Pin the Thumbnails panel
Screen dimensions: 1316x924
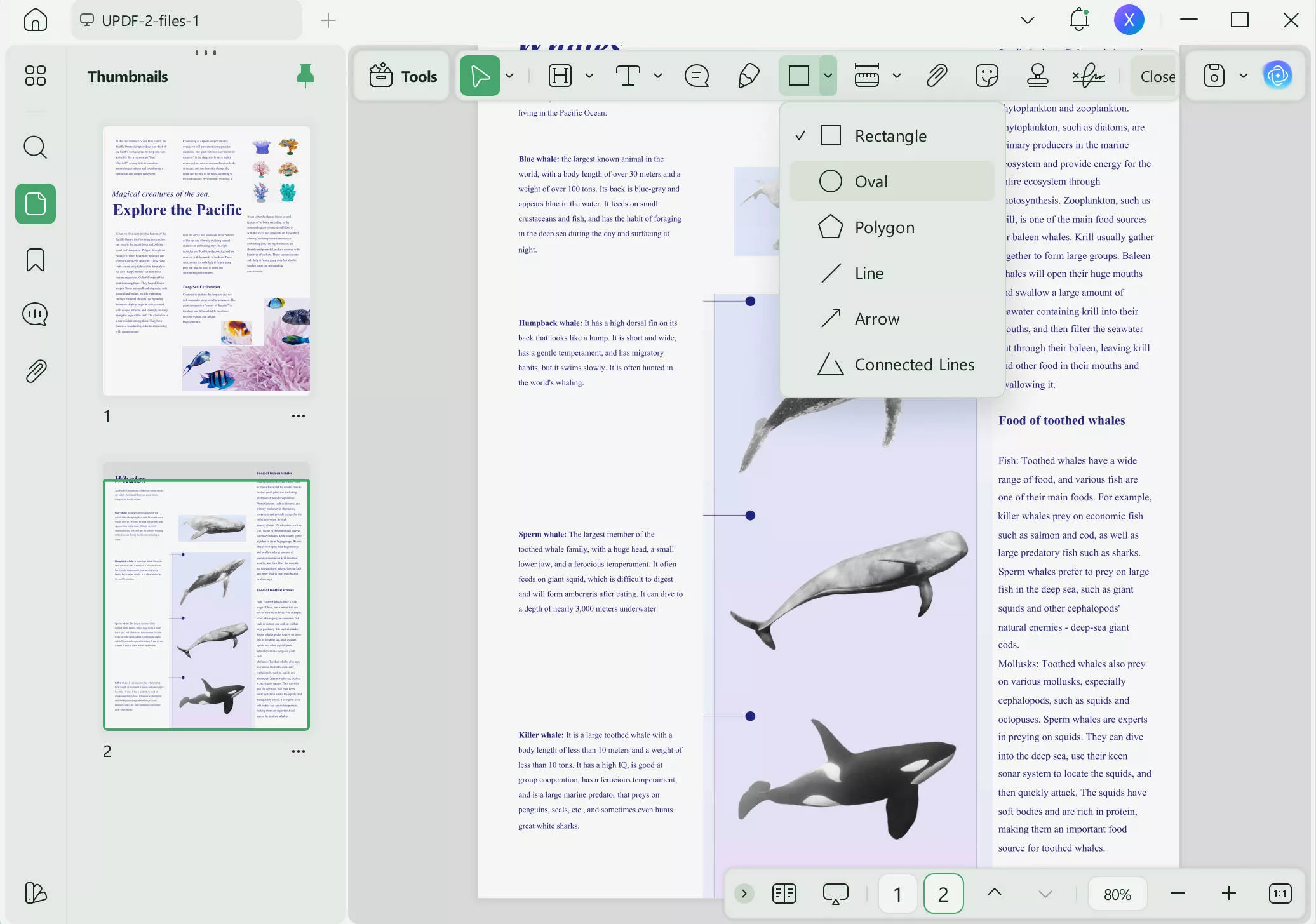(305, 75)
